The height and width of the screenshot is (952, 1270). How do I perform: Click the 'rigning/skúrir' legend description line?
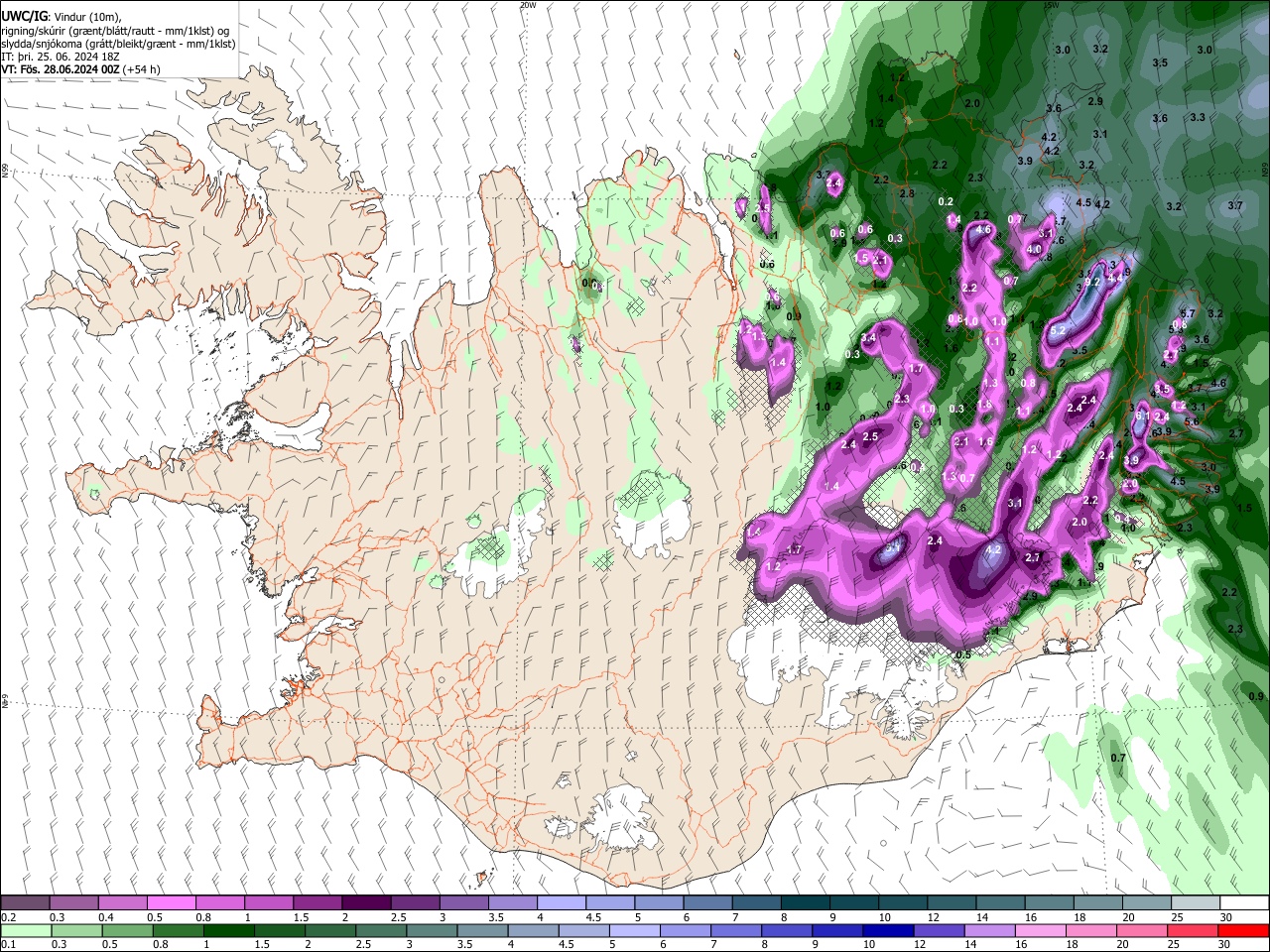tap(115, 31)
